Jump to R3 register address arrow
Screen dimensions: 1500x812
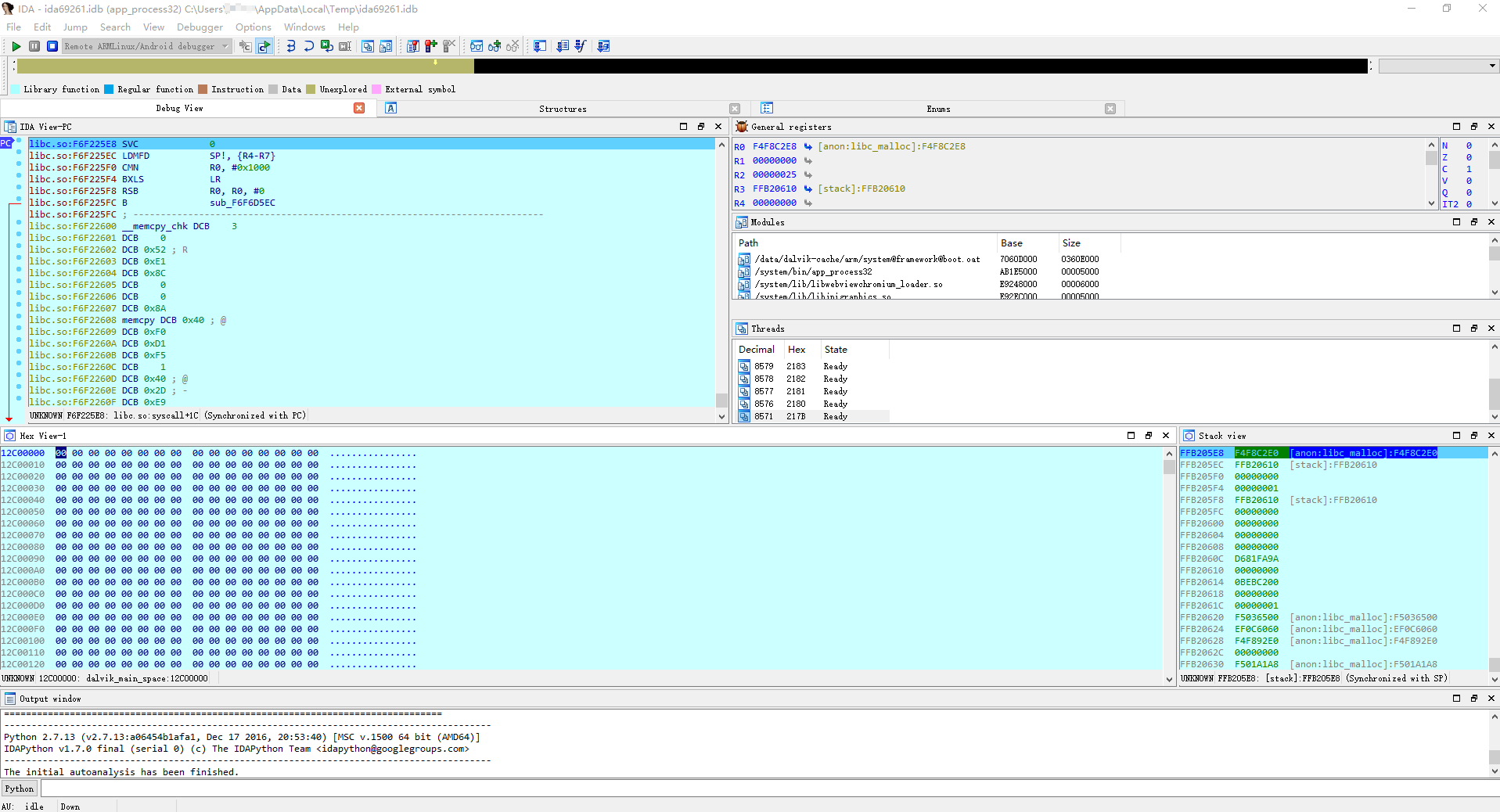click(808, 189)
